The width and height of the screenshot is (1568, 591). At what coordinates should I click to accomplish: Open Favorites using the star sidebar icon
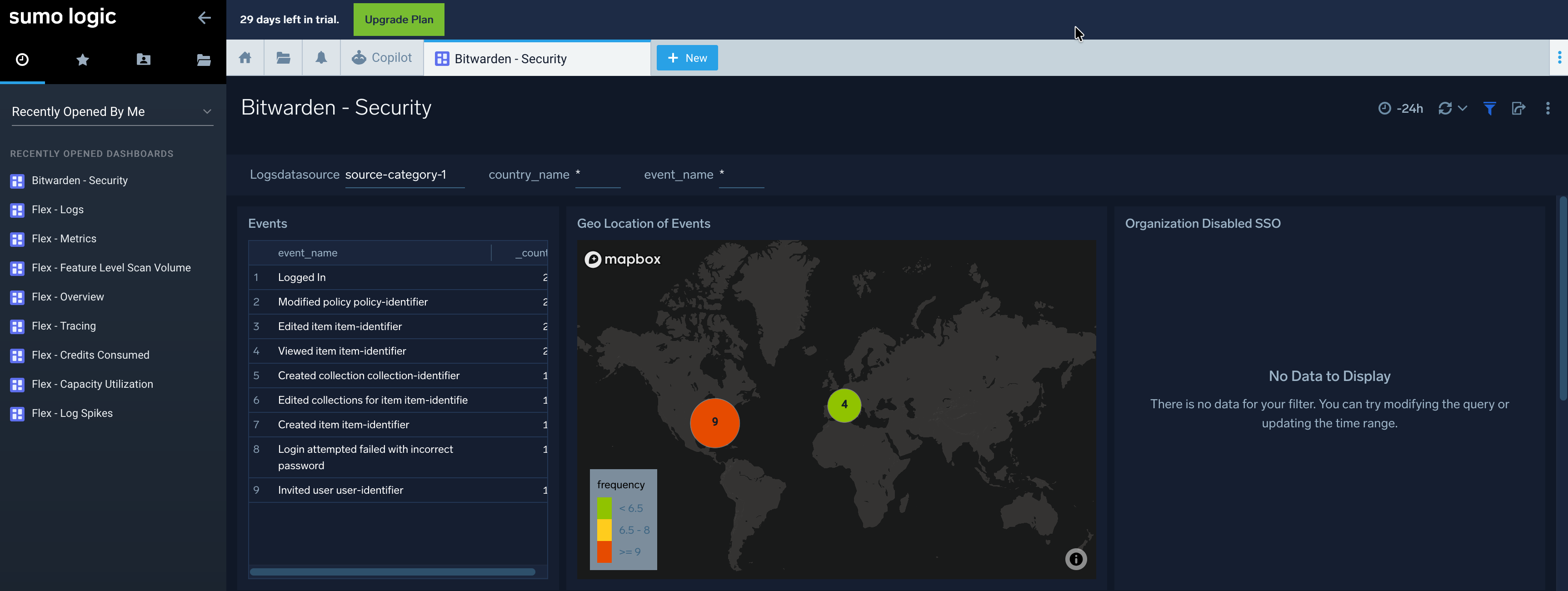(82, 60)
